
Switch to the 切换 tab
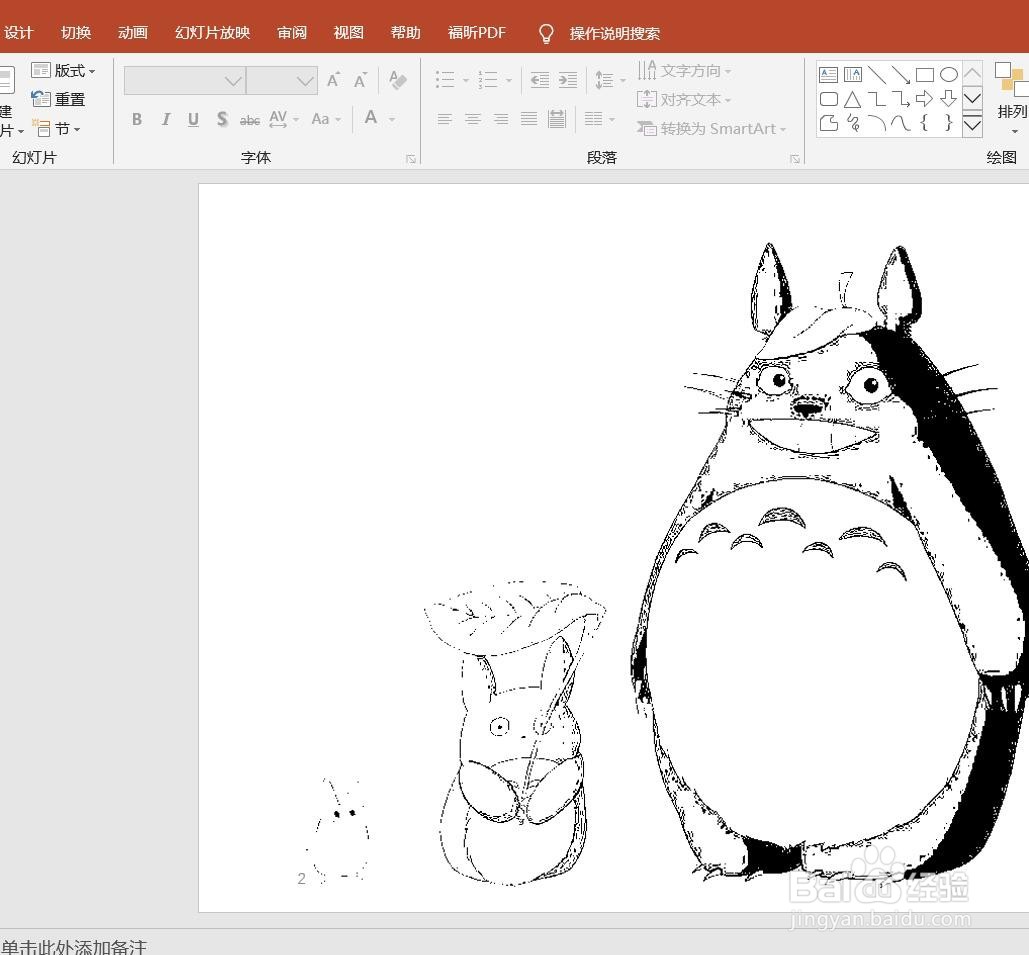coord(75,33)
